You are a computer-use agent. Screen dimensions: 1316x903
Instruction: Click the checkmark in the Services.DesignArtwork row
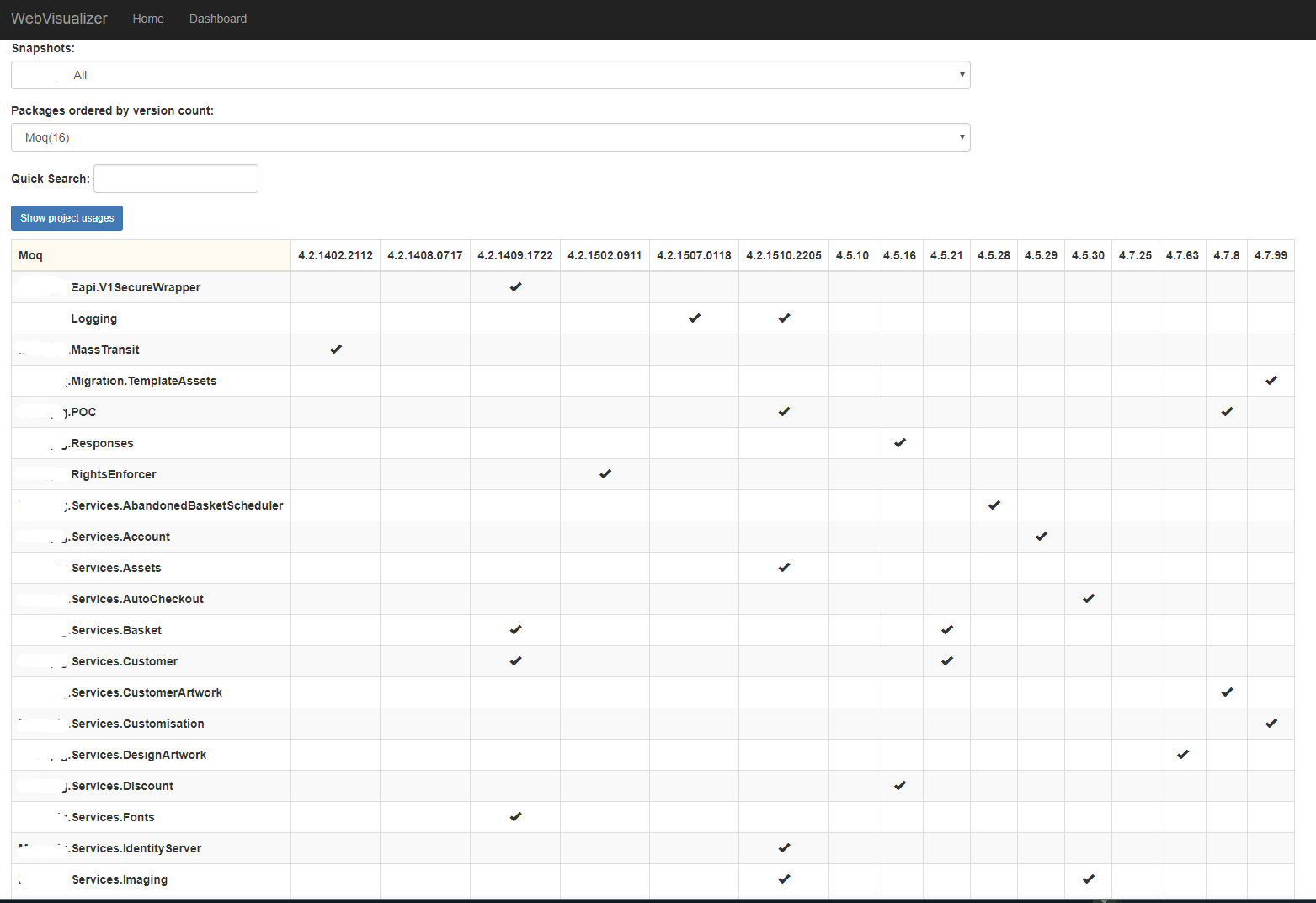coord(1182,755)
